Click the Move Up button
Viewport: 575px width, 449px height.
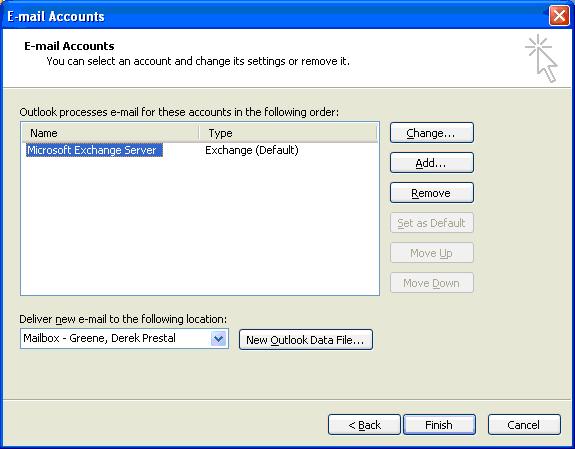coord(432,253)
